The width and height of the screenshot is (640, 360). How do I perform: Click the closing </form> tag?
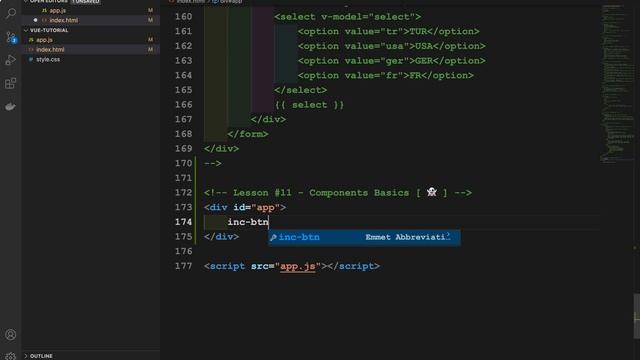coord(248,134)
